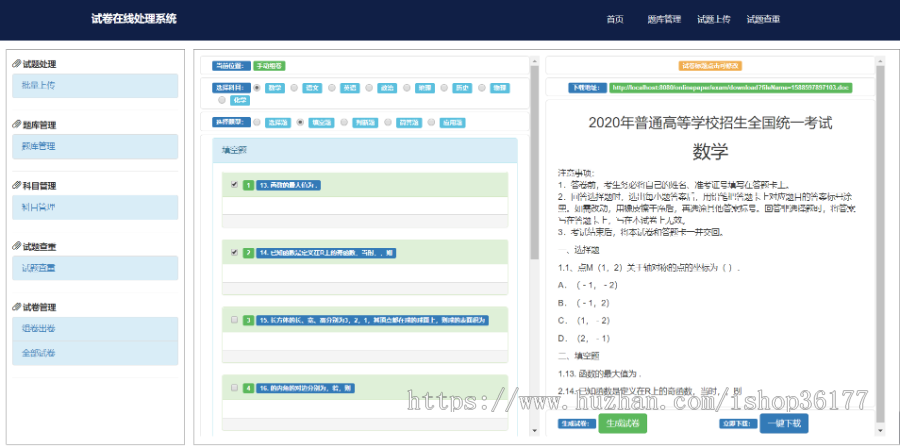Image resolution: width=900 pixels, height=448 pixels.
Task: Select the 化学 subject radio button
Action: (x=222, y=100)
